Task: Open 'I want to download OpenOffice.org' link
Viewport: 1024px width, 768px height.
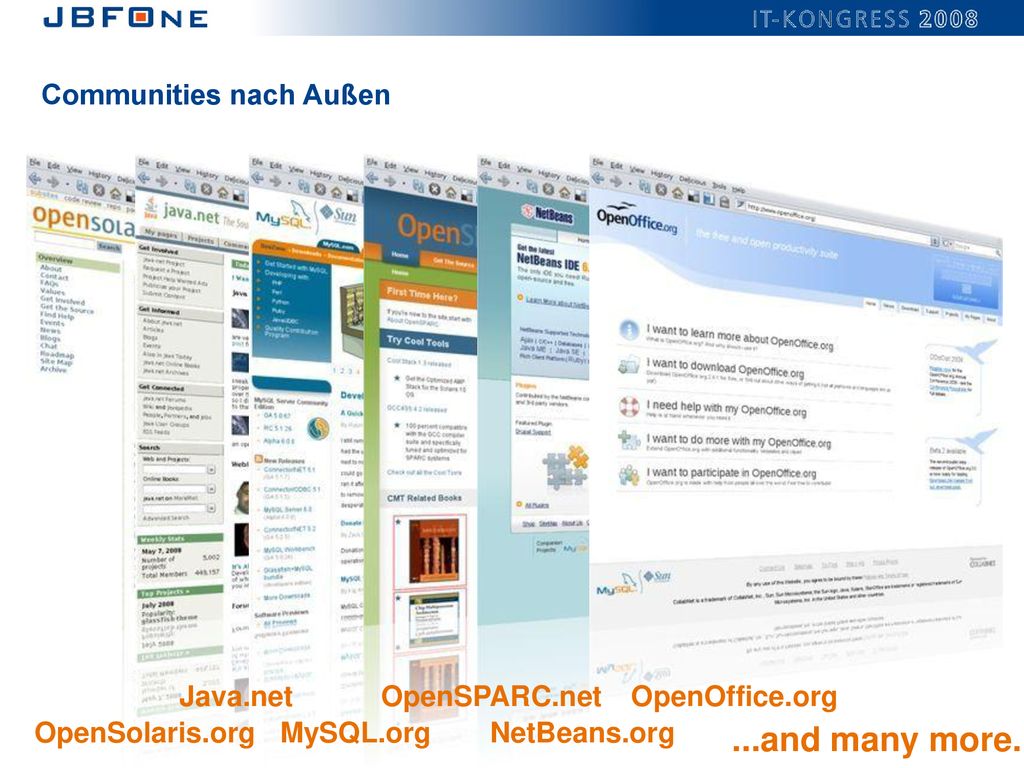Action: 725,368
